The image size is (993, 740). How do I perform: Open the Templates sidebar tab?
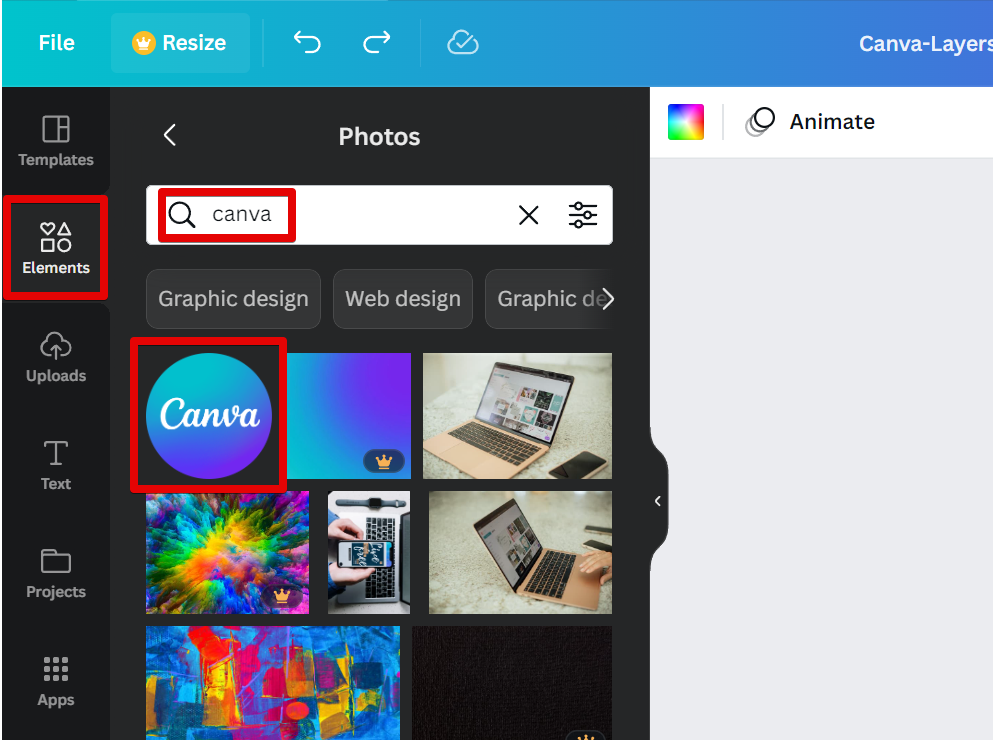click(x=56, y=141)
